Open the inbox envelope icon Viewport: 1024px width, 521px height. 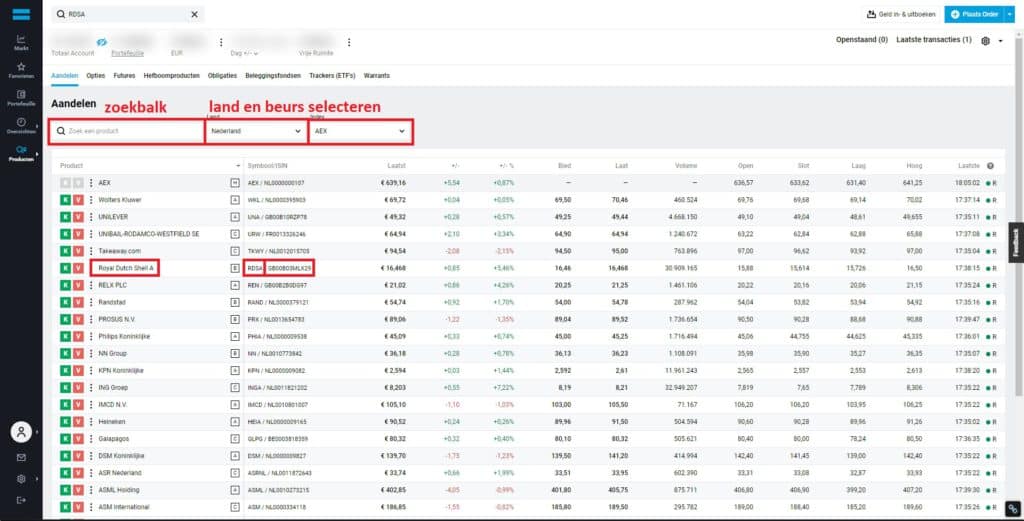(21, 458)
